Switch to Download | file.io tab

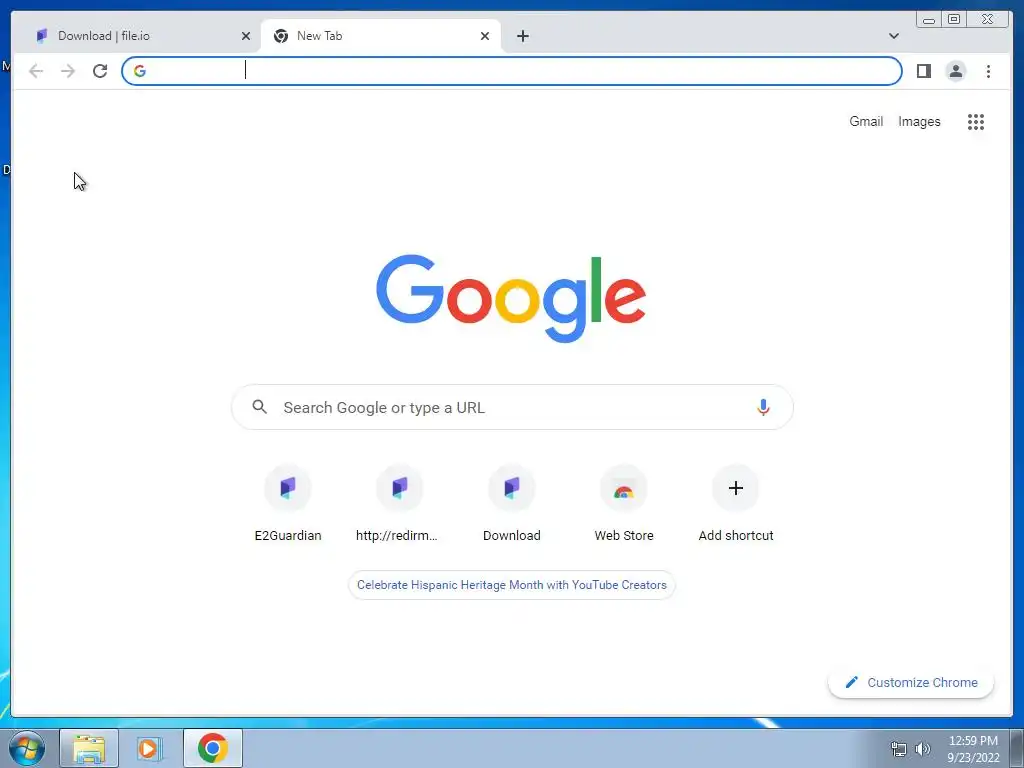[x=137, y=36]
